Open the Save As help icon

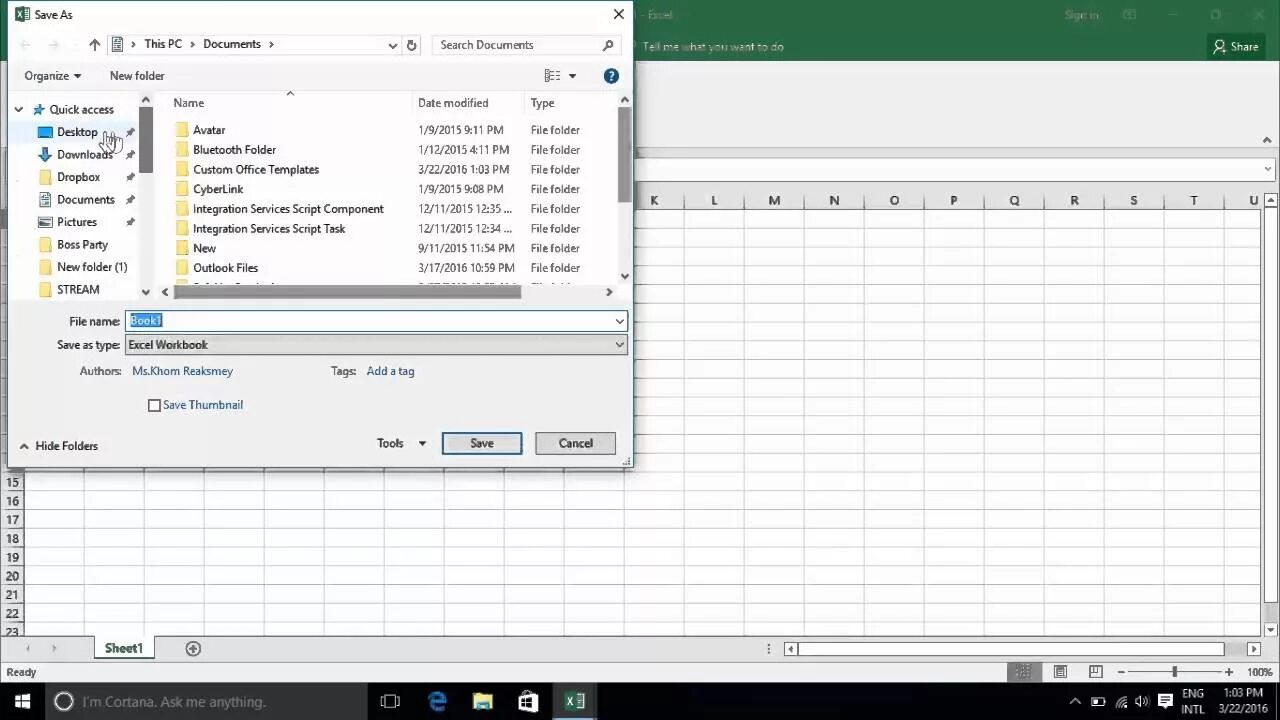click(611, 76)
